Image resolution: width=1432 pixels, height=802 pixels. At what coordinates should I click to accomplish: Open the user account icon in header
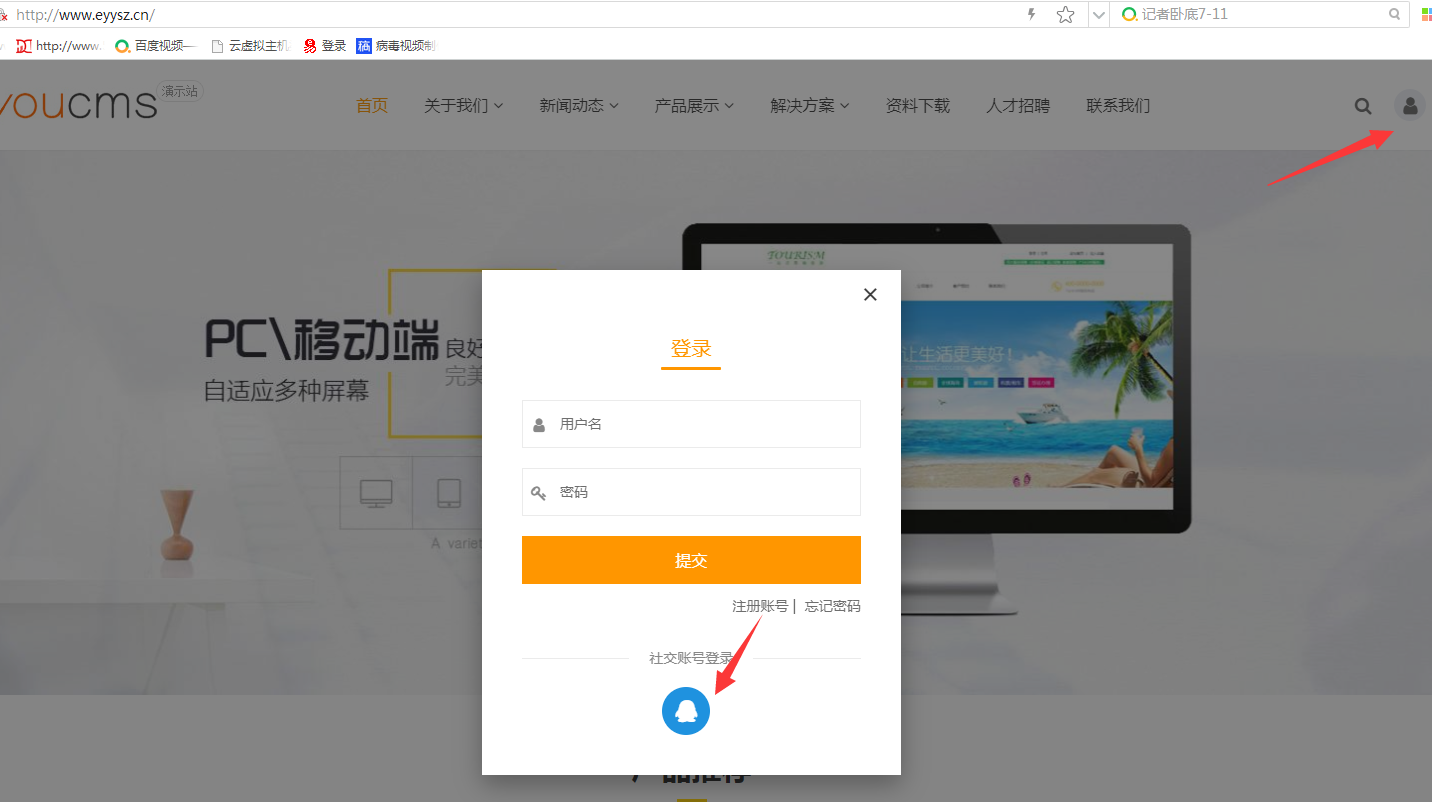pyautogui.click(x=1409, y=105)
